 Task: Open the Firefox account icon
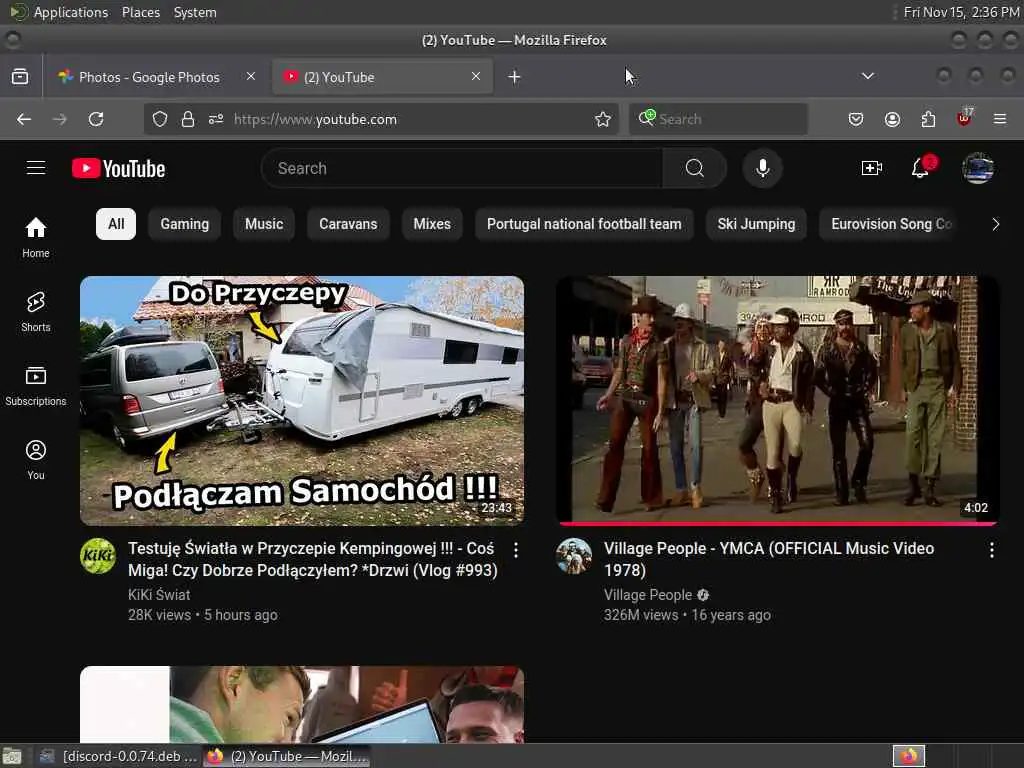tap(892, 119)
